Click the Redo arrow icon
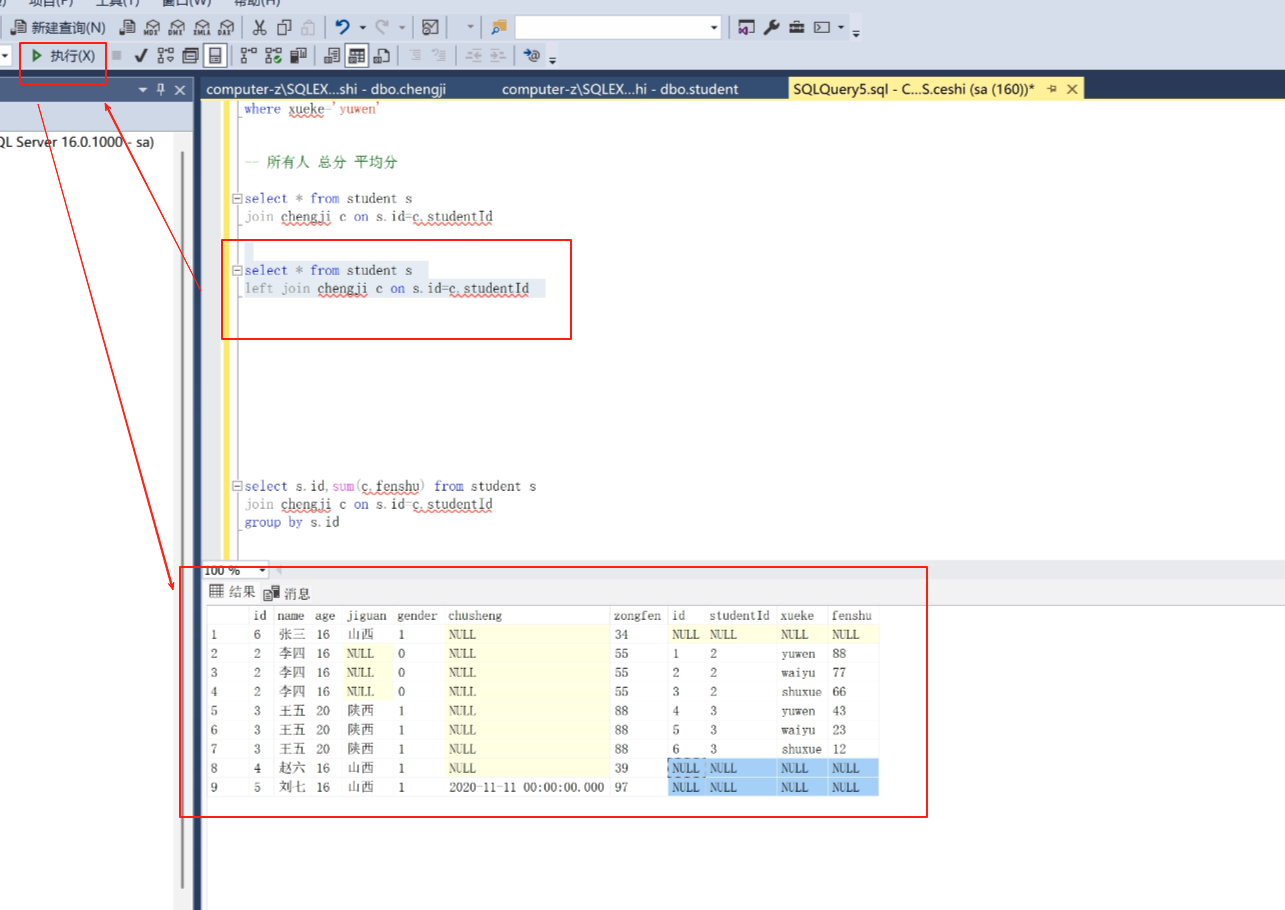1285x910 pixels. [383, 28]
